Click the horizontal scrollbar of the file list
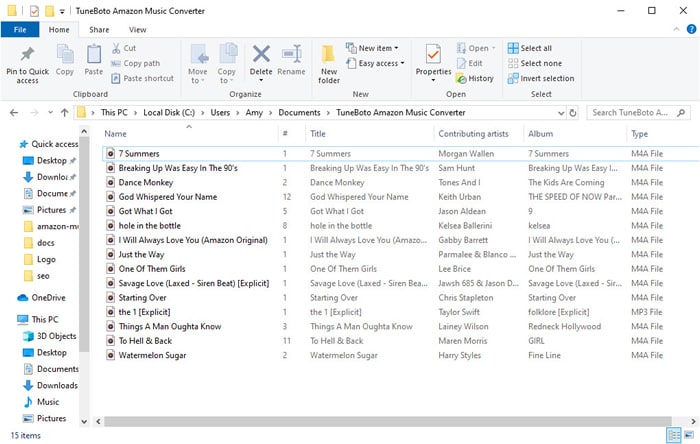This screenshot has width=700, height=444. [x=388, y=421]
